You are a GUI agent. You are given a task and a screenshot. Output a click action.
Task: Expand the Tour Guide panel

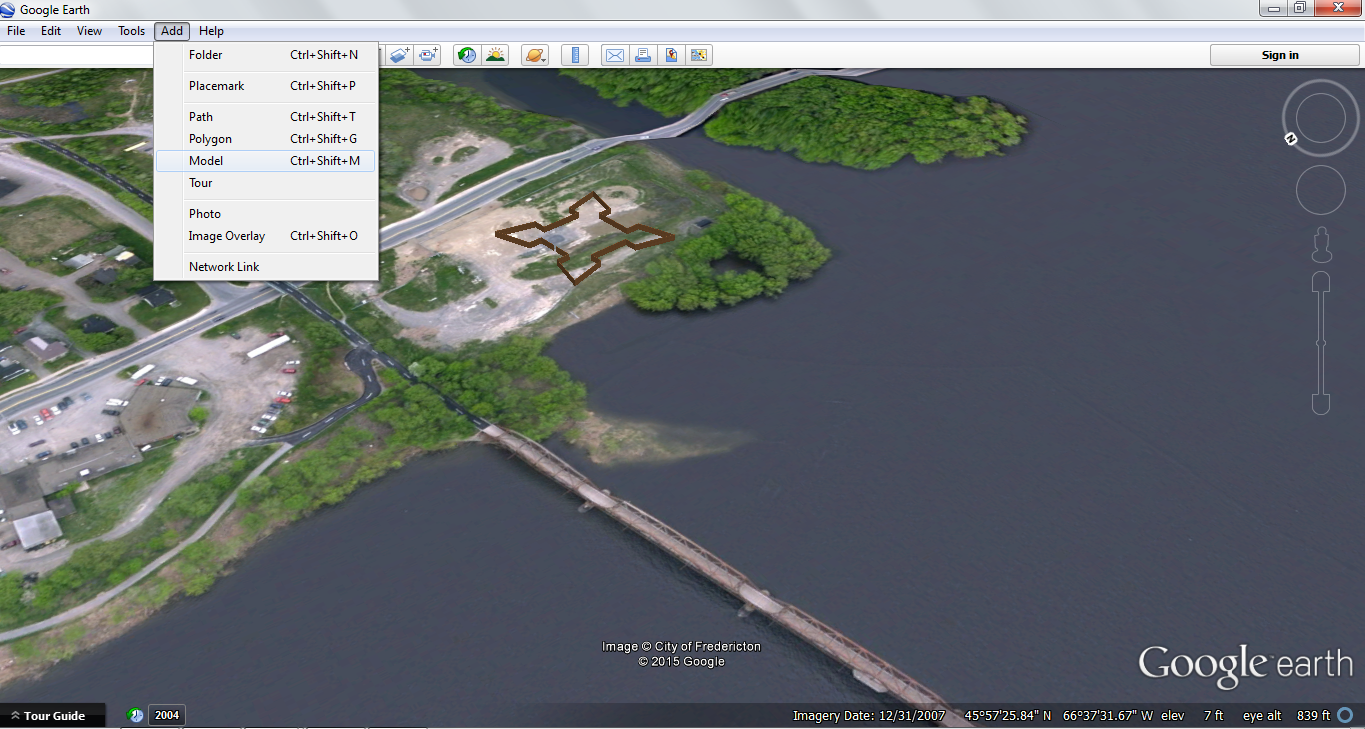click(x=52, y=715)
